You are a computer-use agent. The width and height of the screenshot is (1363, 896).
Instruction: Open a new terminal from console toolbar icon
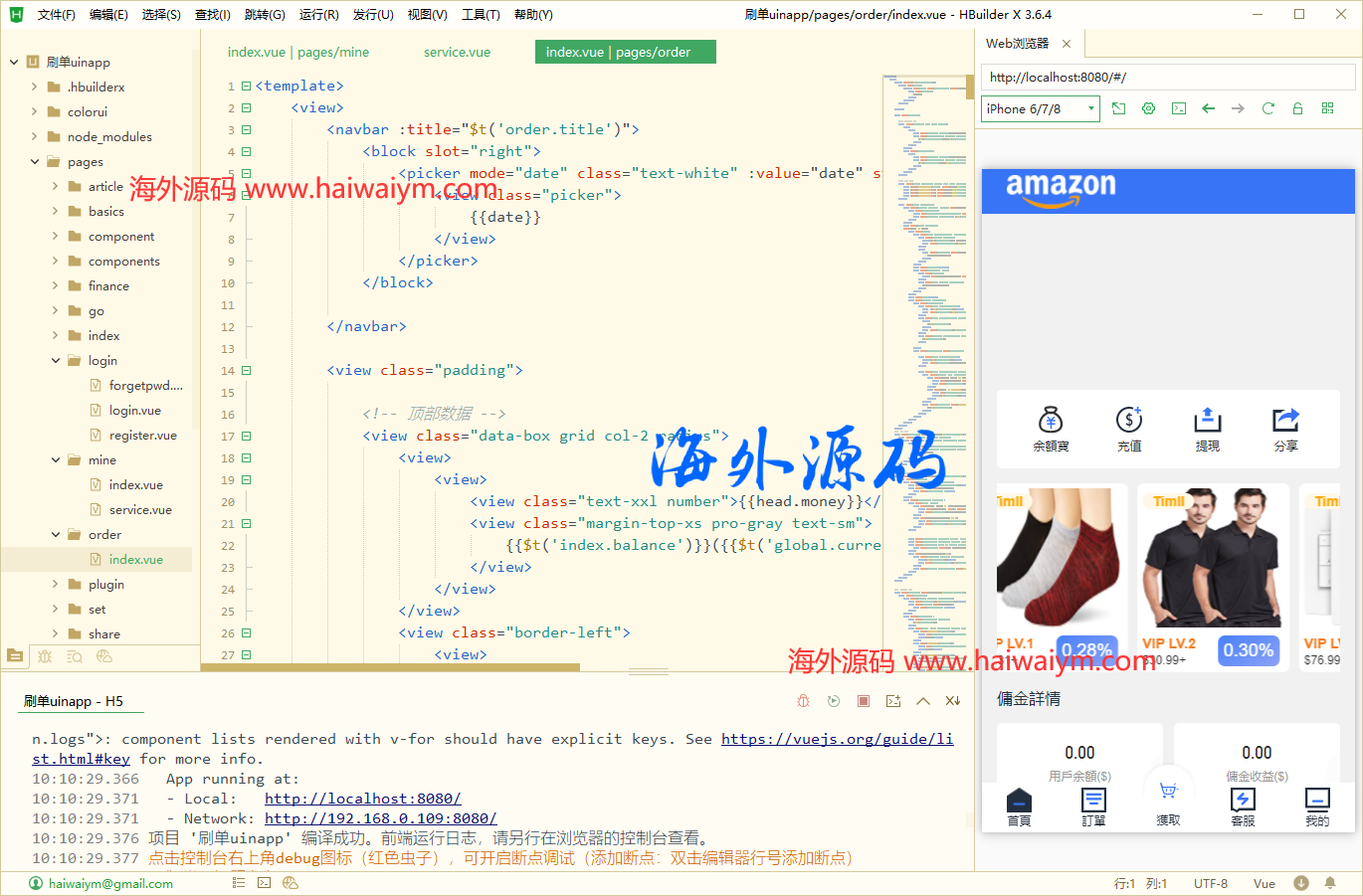click(x=893, y=700)
